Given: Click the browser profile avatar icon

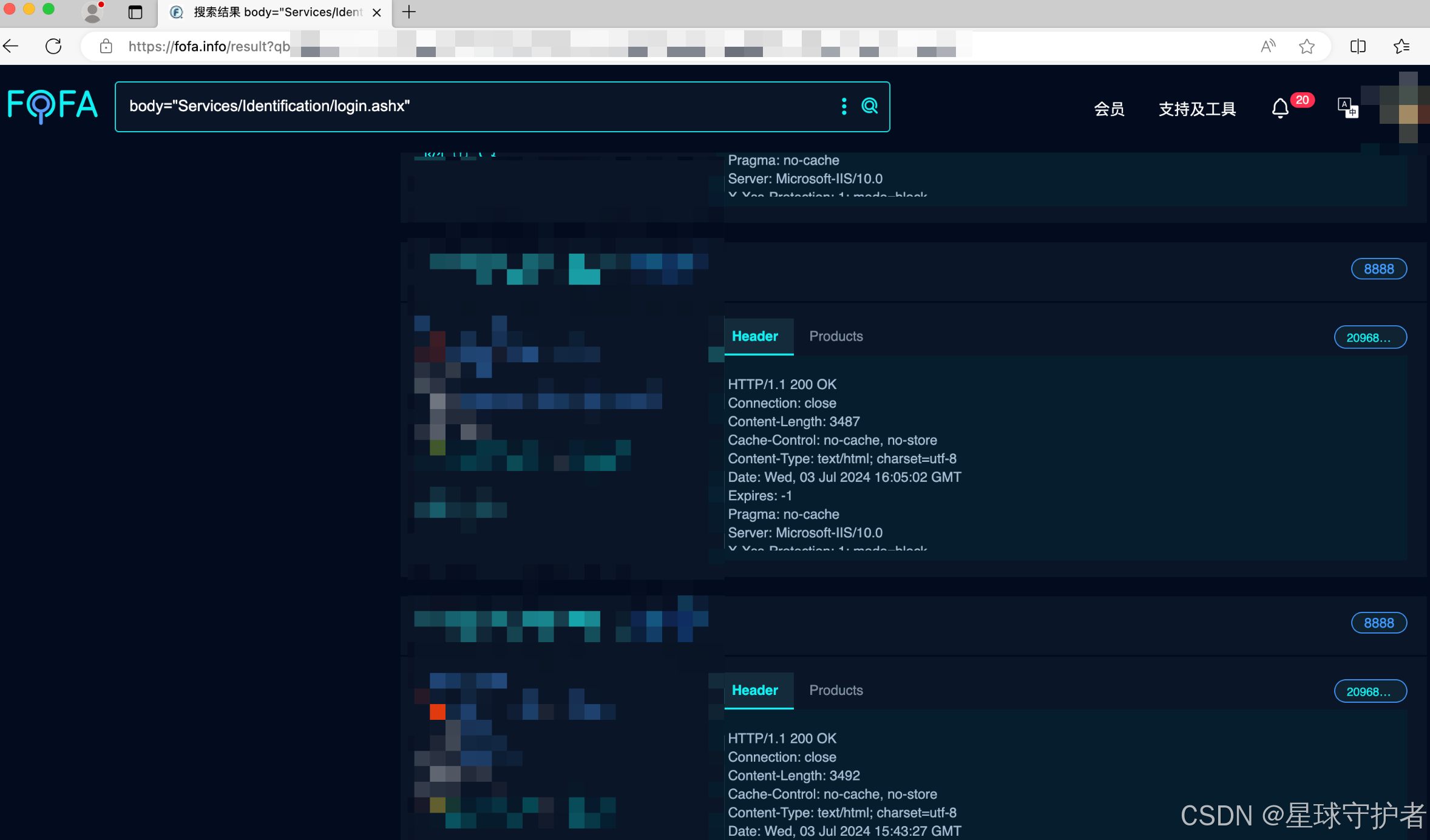Looking at the screenshot, I should [92, 12].
